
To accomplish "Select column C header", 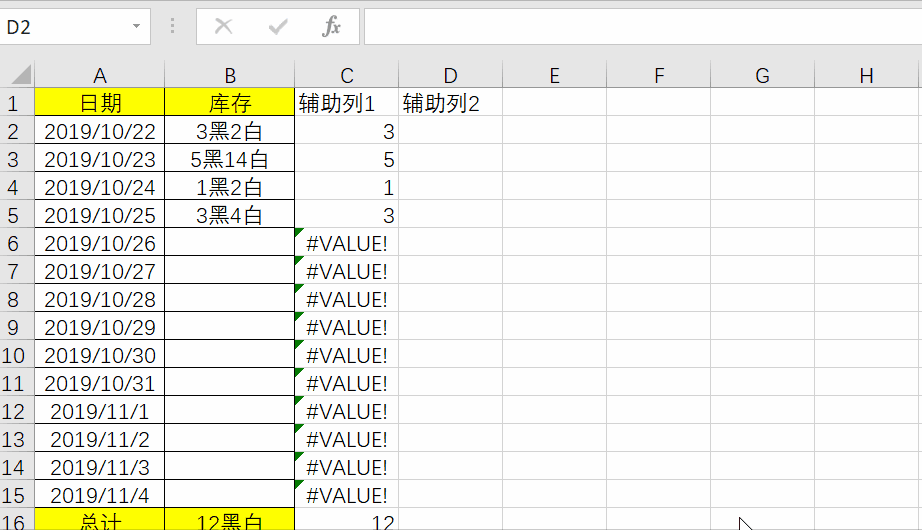I will point(346,75).
